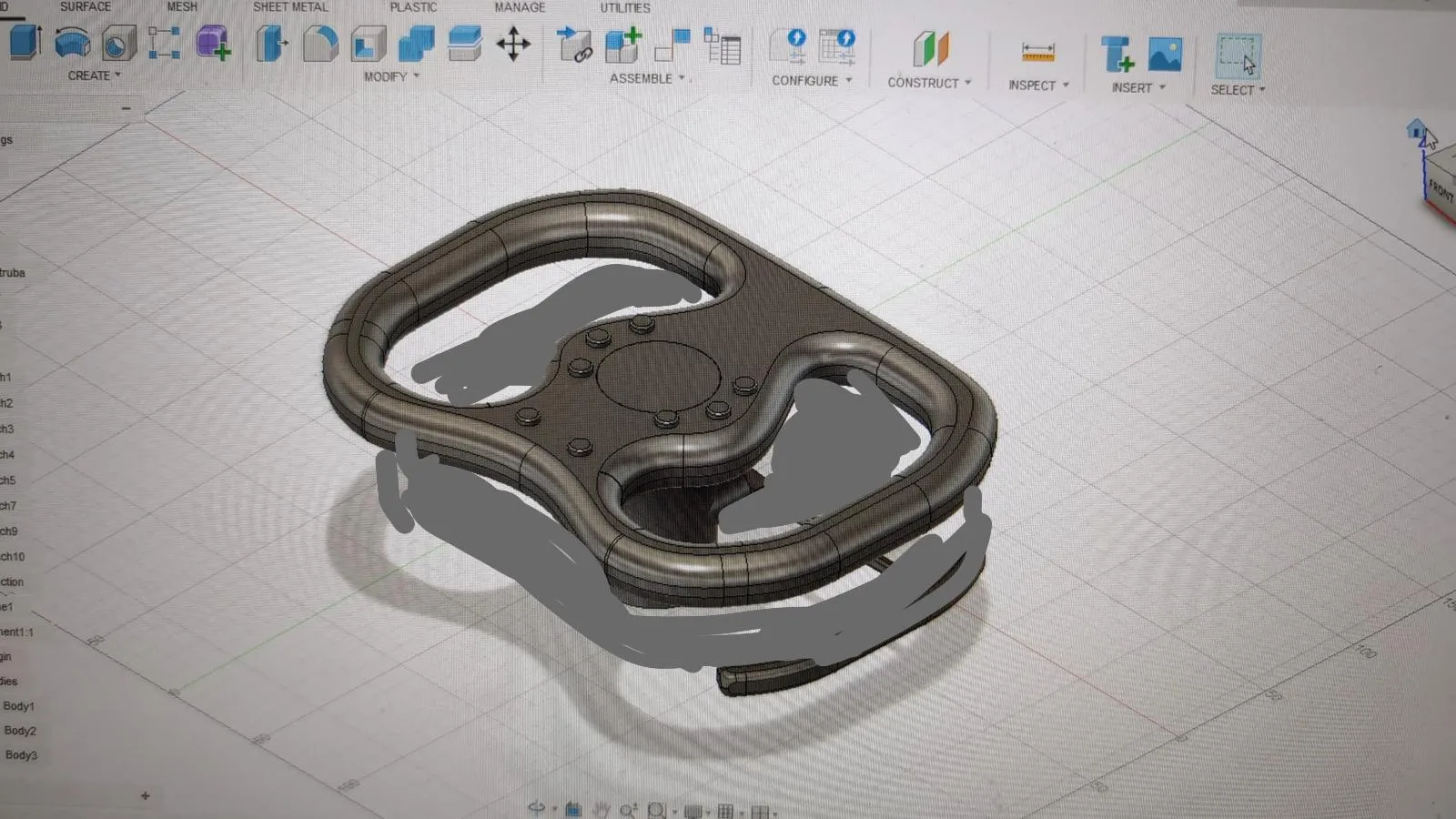Click the Insert Image canvas icon
Screen dimensions: 1456x819
1165,55
